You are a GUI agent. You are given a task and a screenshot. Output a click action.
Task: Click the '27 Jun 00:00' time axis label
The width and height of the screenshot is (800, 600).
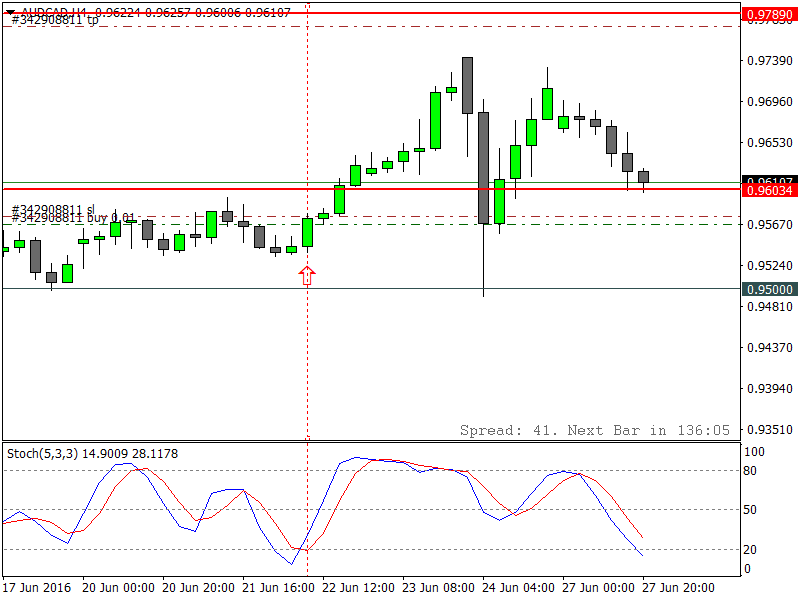pos(598,588)
